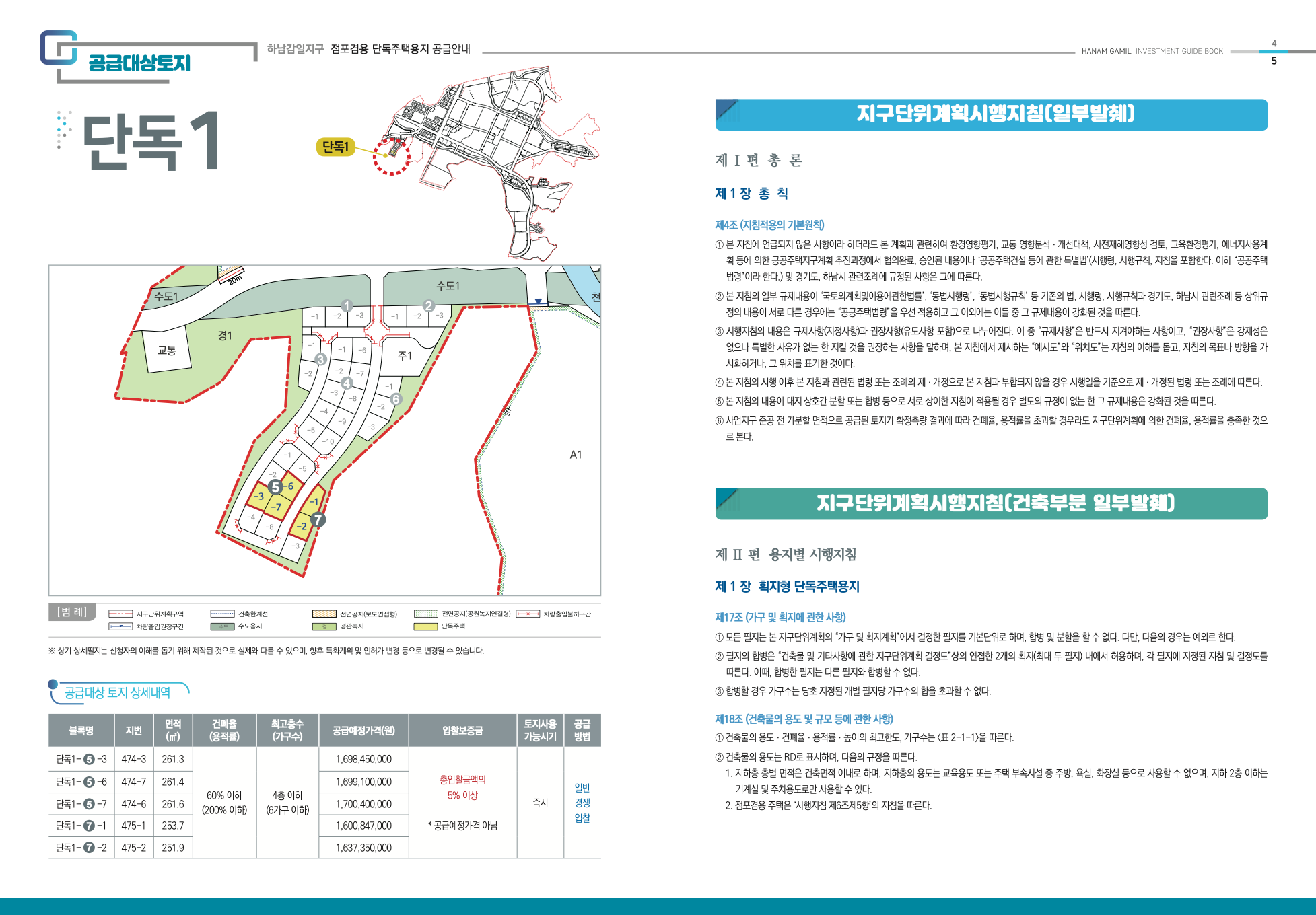Click the price 1,637,350,000
Image resolution: width=1316 pixels, height=915 pixels.
pos(363,848)
